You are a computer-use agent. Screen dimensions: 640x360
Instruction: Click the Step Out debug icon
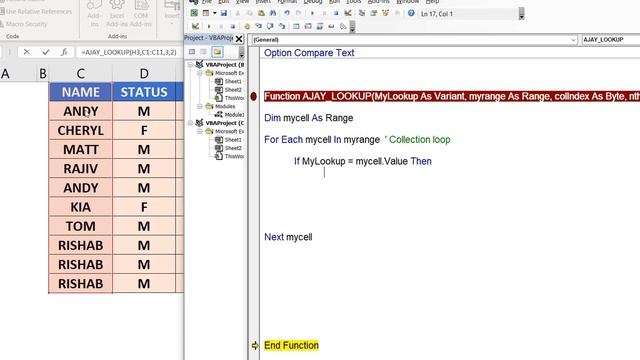282,27
